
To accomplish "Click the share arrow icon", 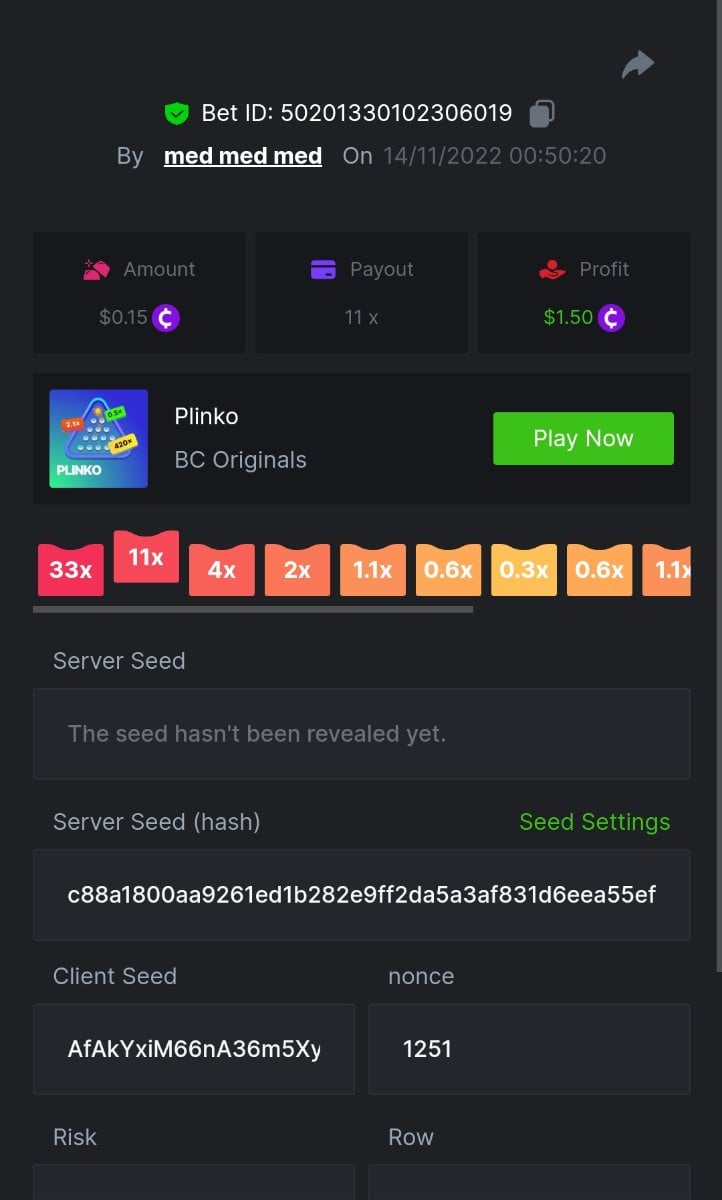I will pos(637,65).
